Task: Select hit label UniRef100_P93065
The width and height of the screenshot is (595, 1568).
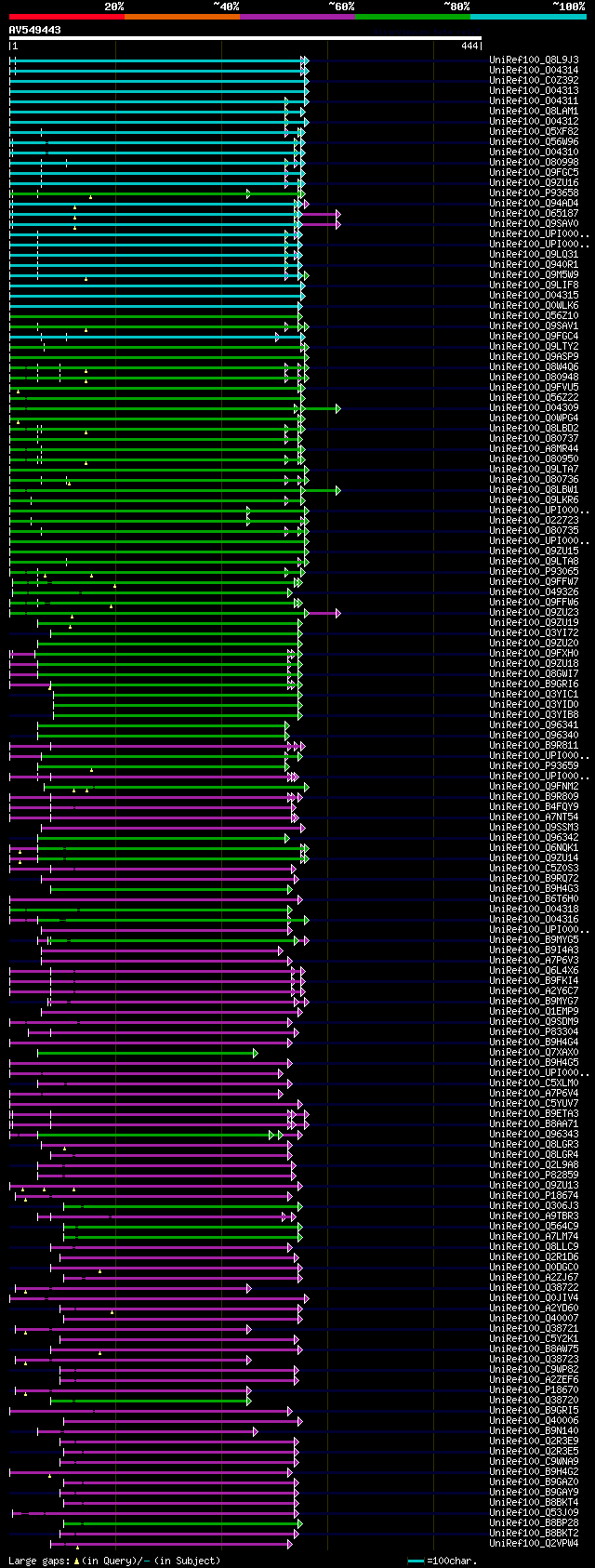Action: 534,572
